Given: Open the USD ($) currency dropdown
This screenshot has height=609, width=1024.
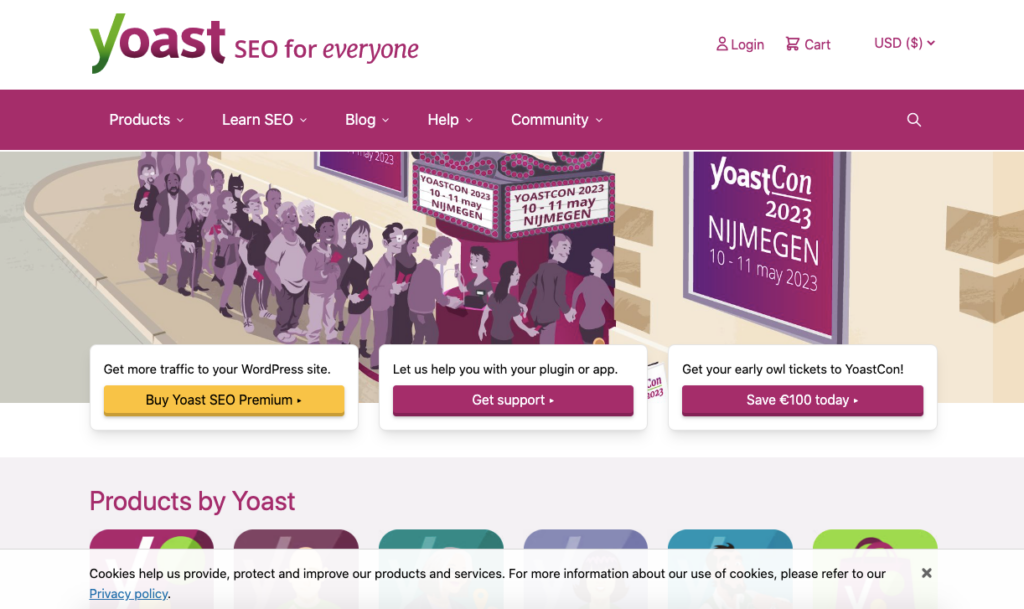Looking at the screenshot, I should click(x=904, y=43).
